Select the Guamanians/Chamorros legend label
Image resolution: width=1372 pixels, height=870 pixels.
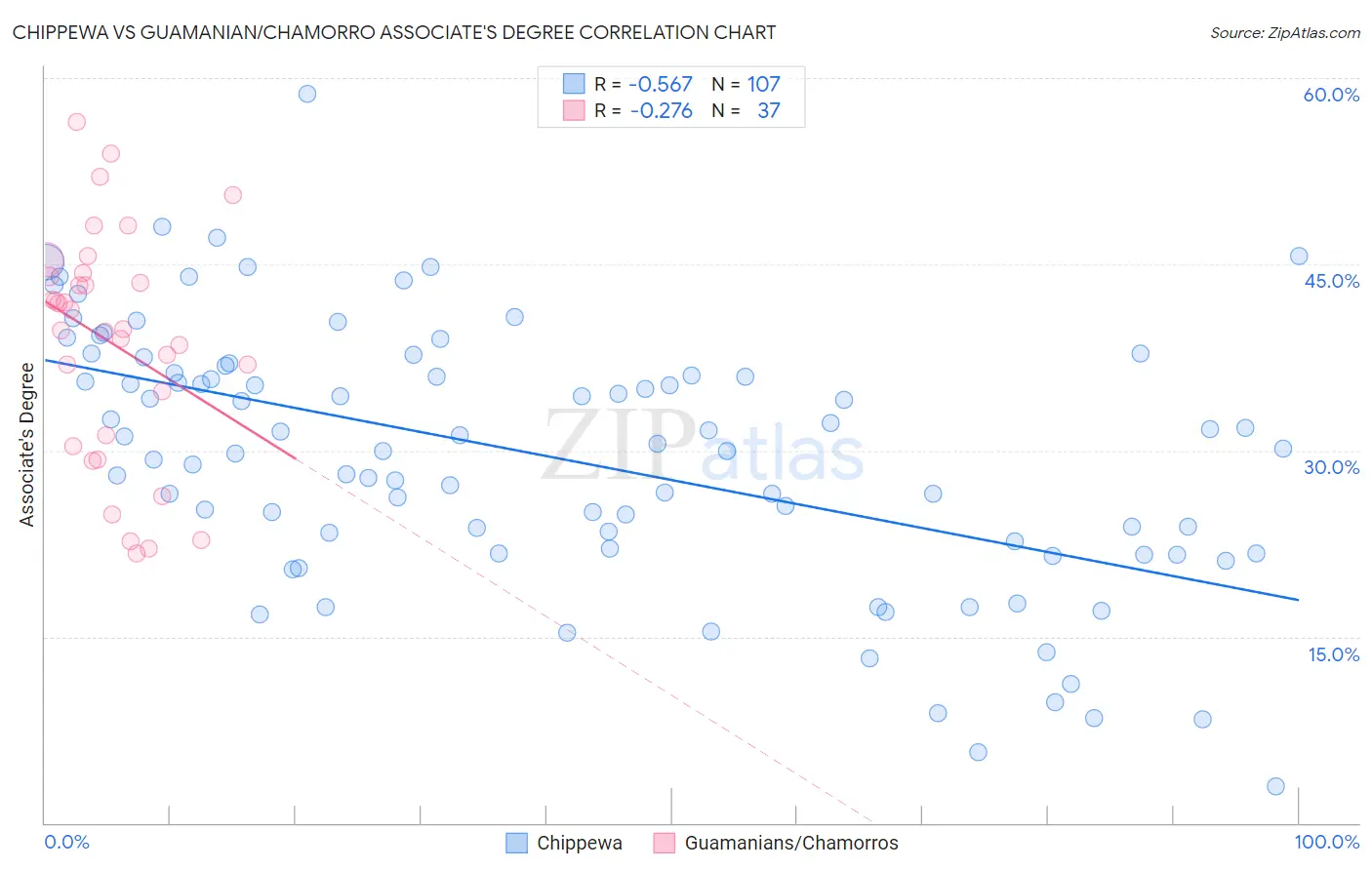(791, 843)
